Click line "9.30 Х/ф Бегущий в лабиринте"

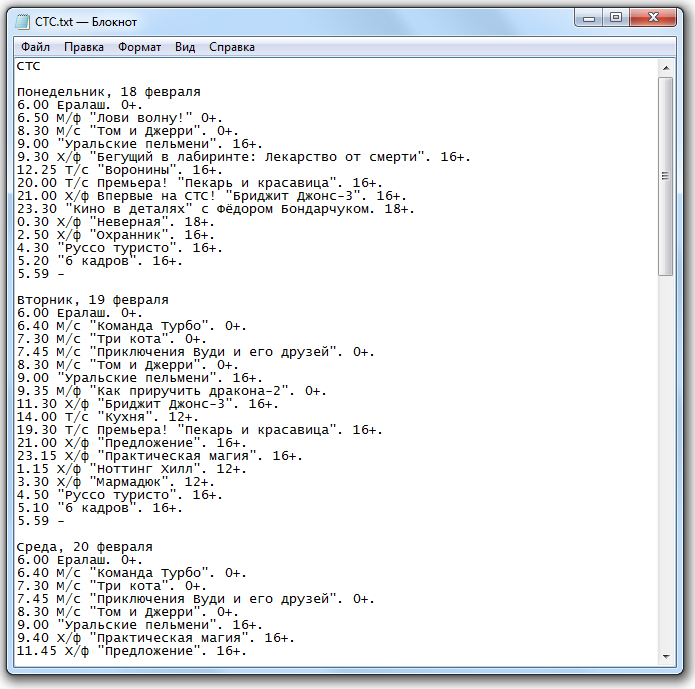[x=244, y=157]
